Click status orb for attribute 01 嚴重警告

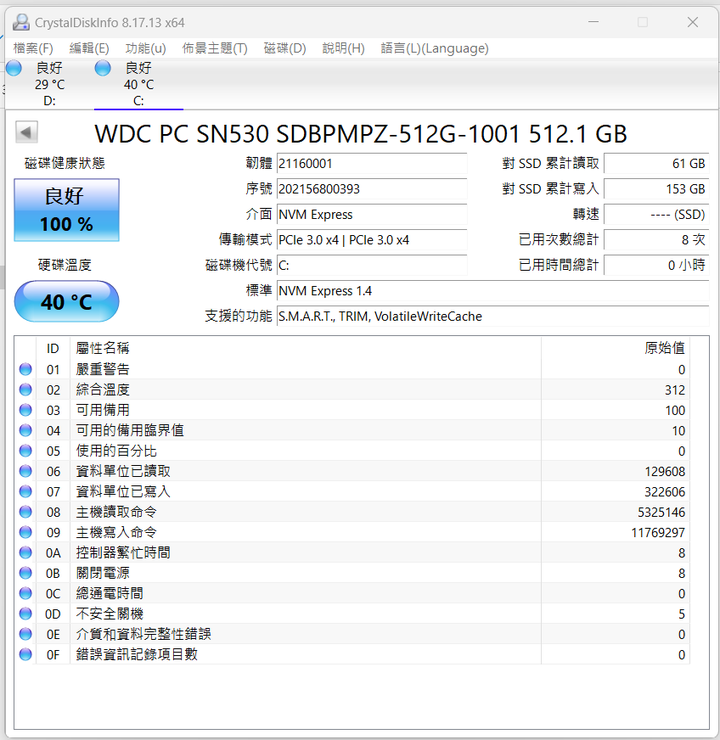(x=25, y=369)
